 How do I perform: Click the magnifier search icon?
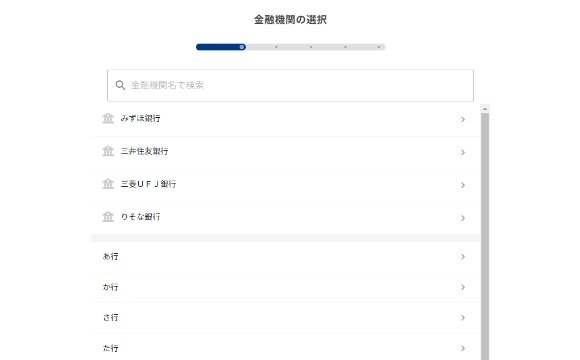(x=120, y=85)
